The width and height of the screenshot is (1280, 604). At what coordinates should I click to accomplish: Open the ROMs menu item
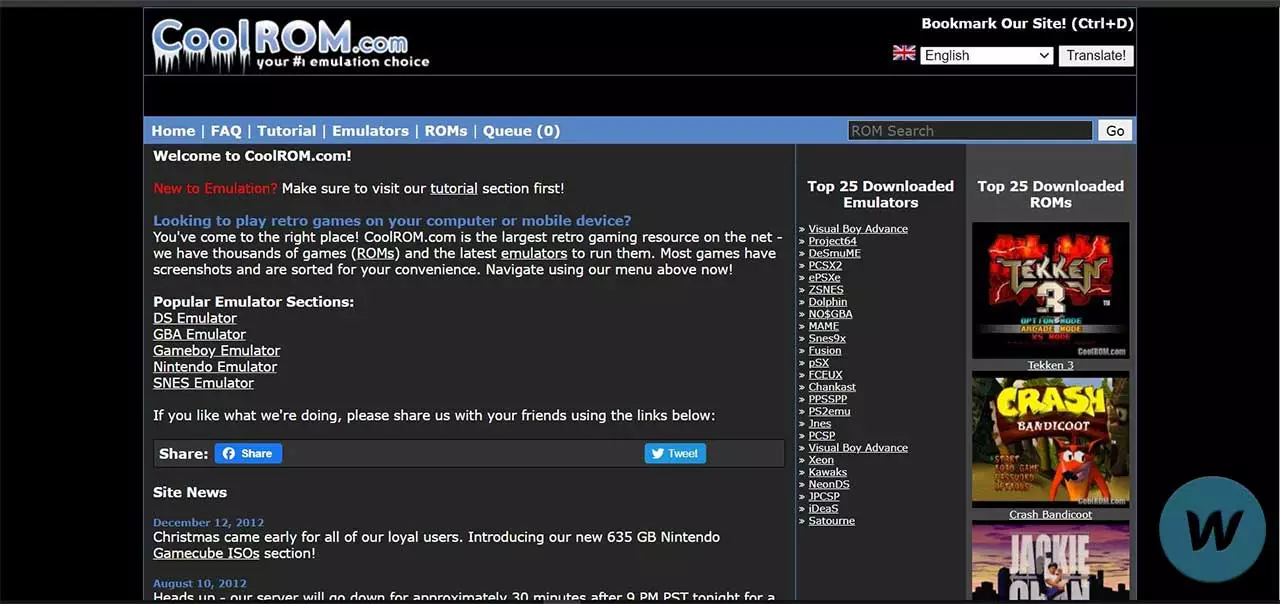coord(446,131)
